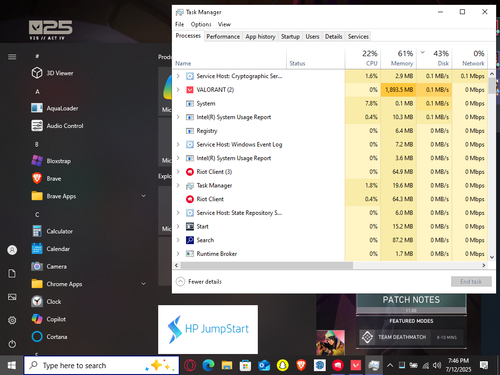Switch to the Services tab
Screen dimensions: 500x375
coord(358,37)
